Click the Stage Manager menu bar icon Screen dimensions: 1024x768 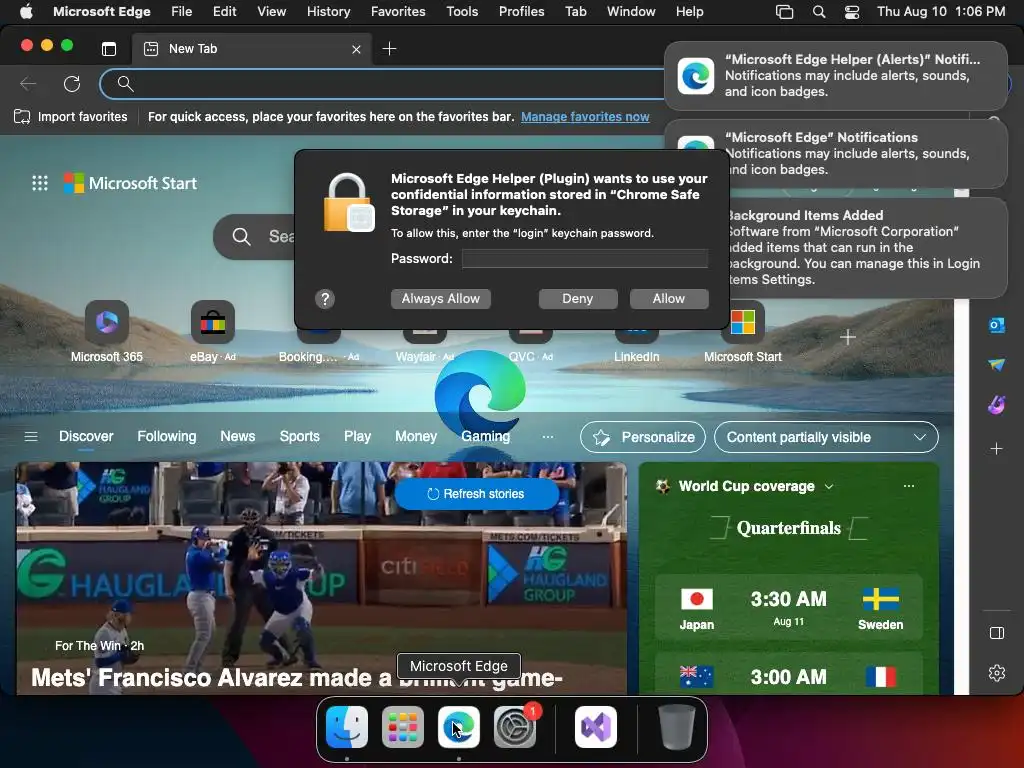tap(784, 11)
